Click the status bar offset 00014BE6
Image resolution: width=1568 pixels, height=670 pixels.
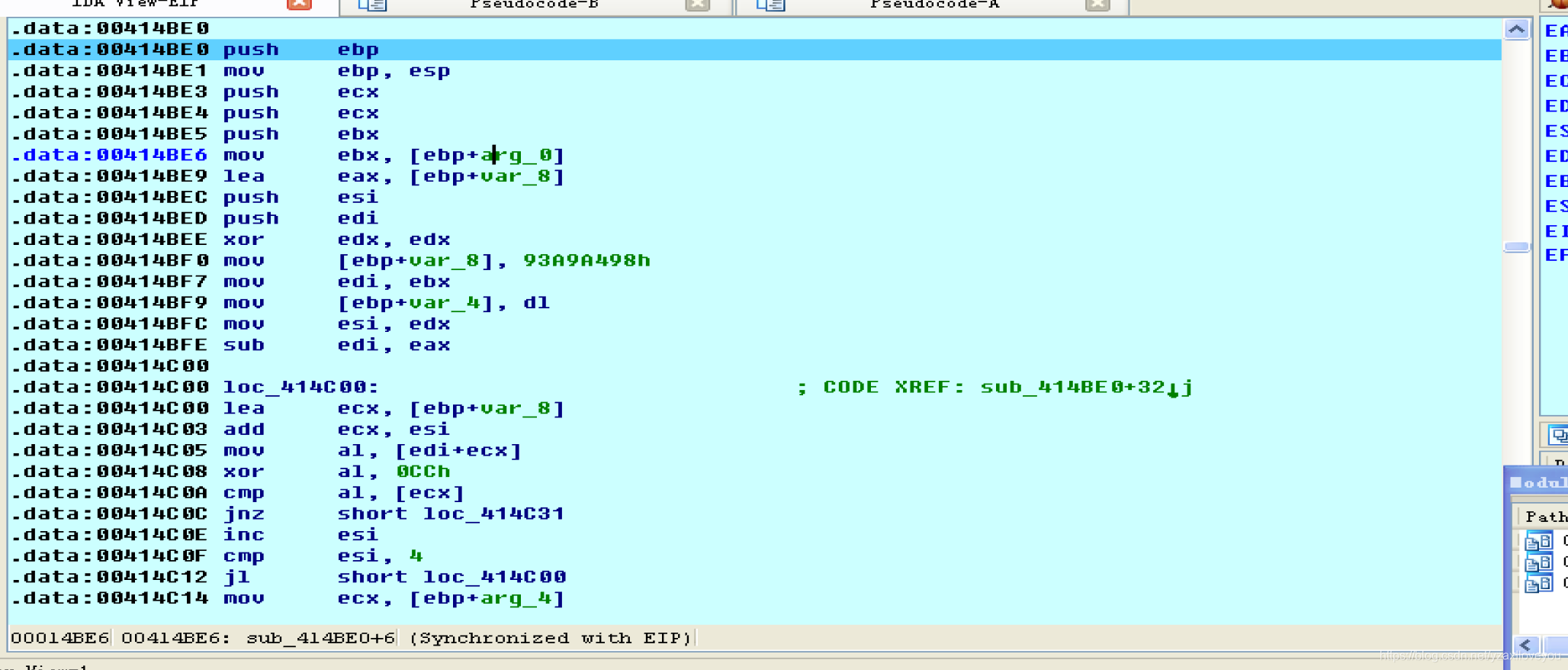click(59, 638)
